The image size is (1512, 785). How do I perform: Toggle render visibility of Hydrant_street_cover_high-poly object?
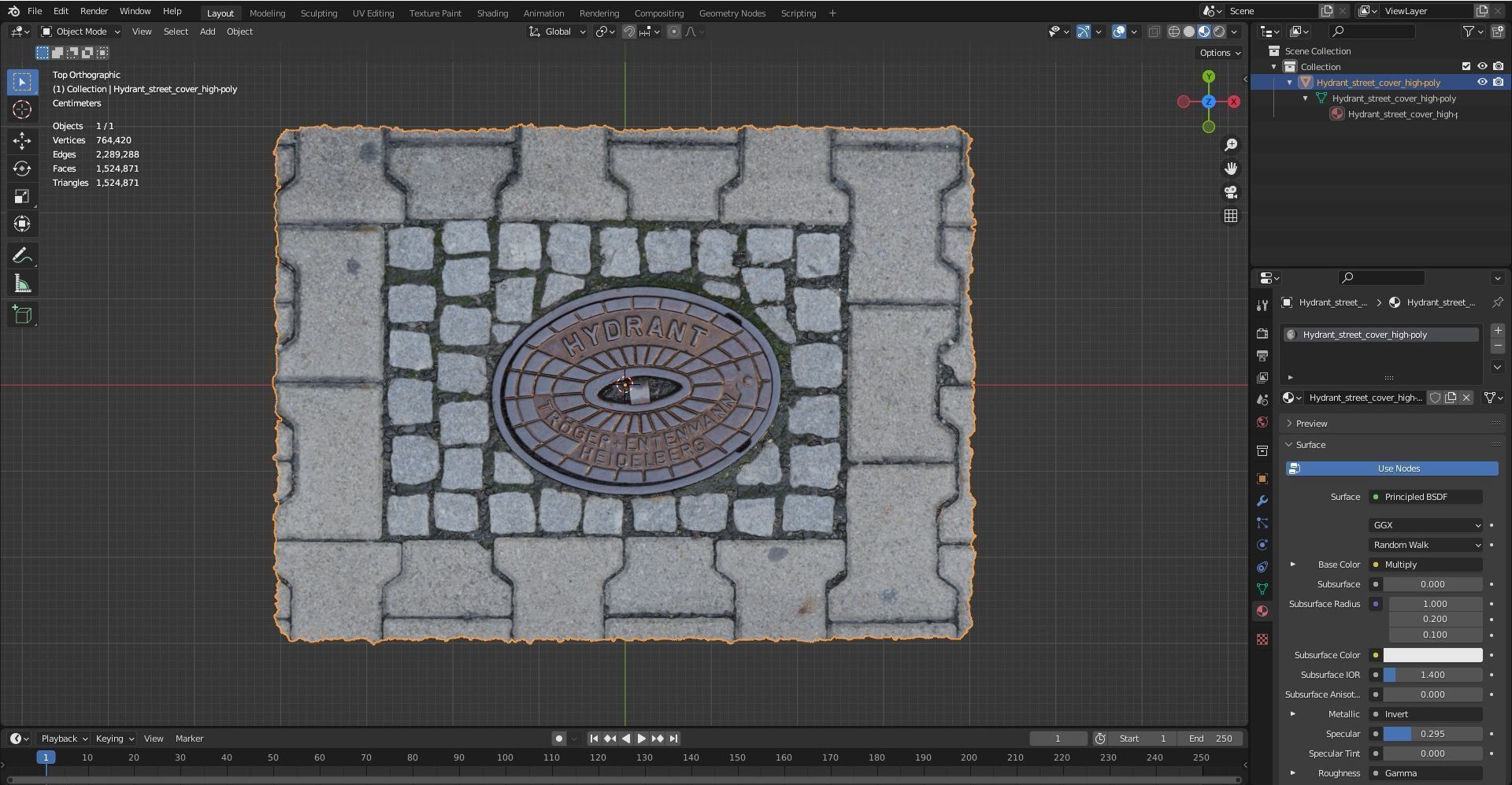pos(1498,82)
